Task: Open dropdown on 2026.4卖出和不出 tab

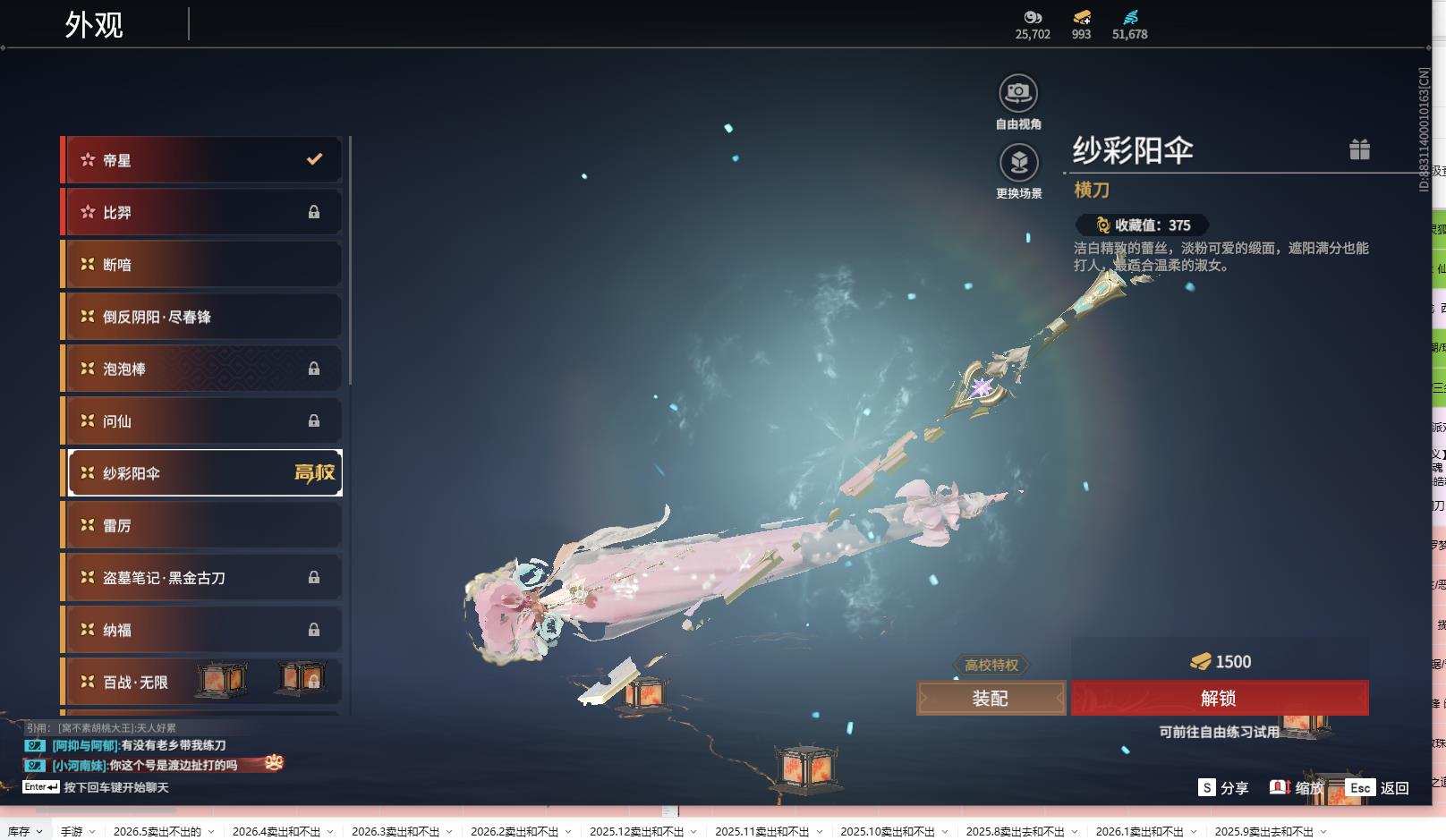Action: 330,832
